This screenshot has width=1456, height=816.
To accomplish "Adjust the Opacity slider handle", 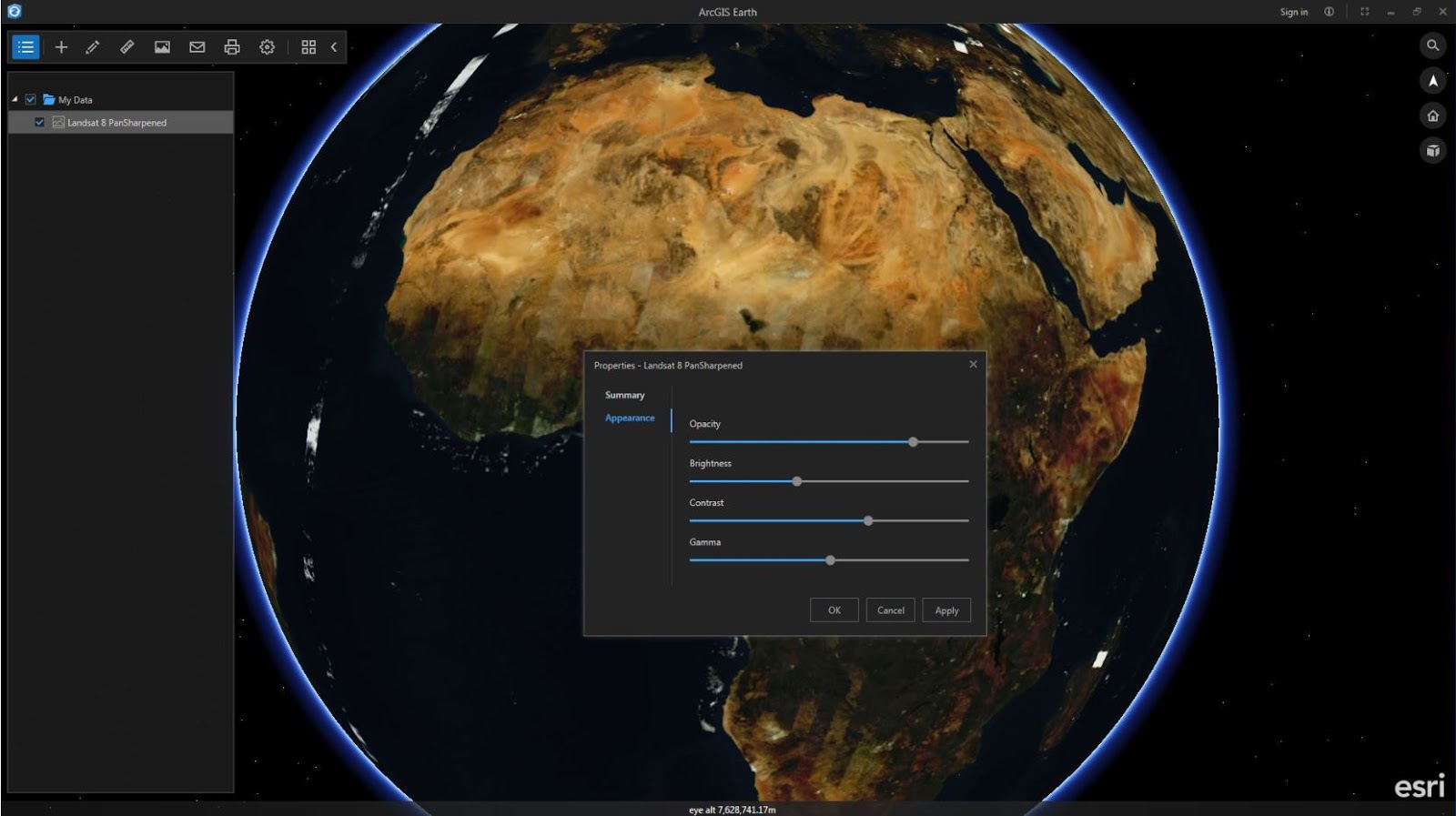I will click(x=913, y=442).
